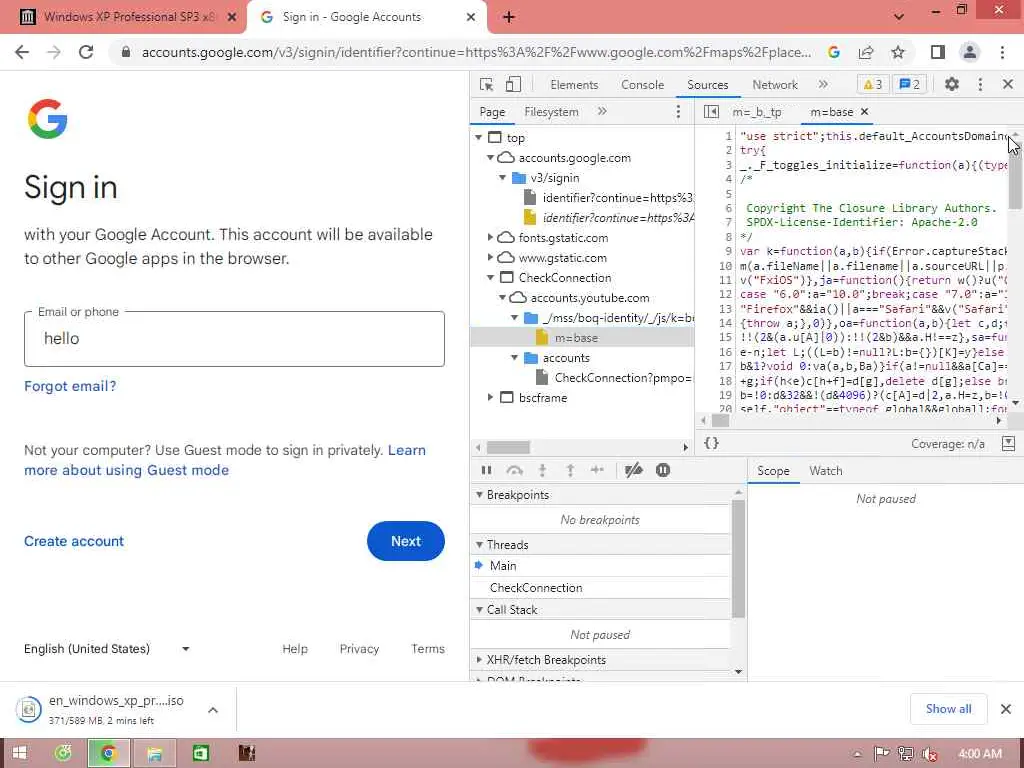Collapse the Call Stack section
Screen dimensions: 1024x768
tap(479, 610)
